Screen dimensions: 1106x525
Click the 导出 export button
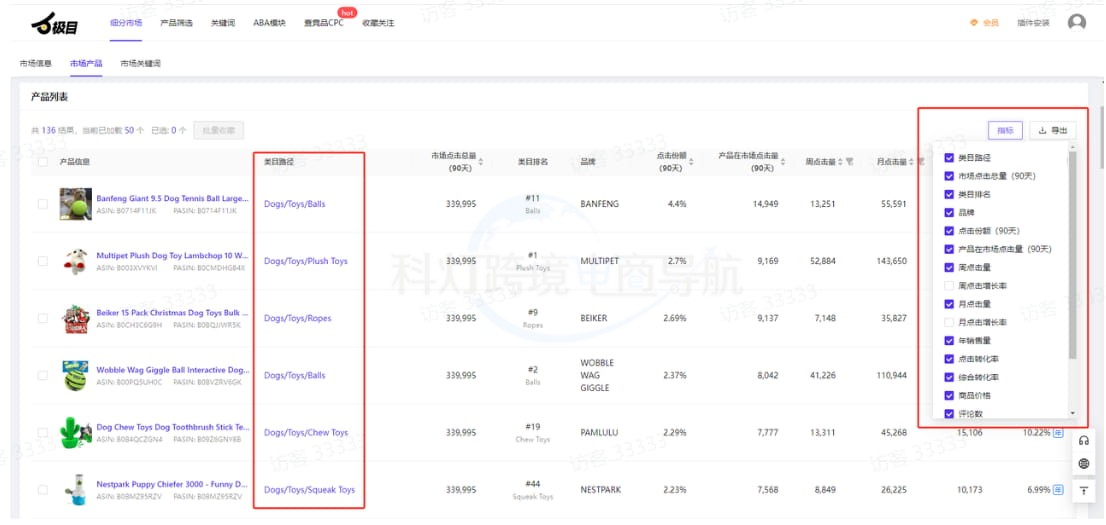pos(1053,130)
